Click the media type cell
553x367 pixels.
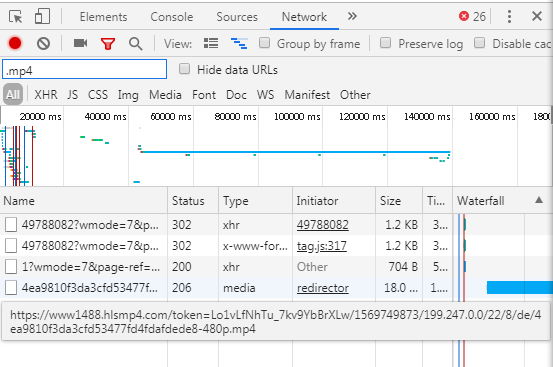239,288
